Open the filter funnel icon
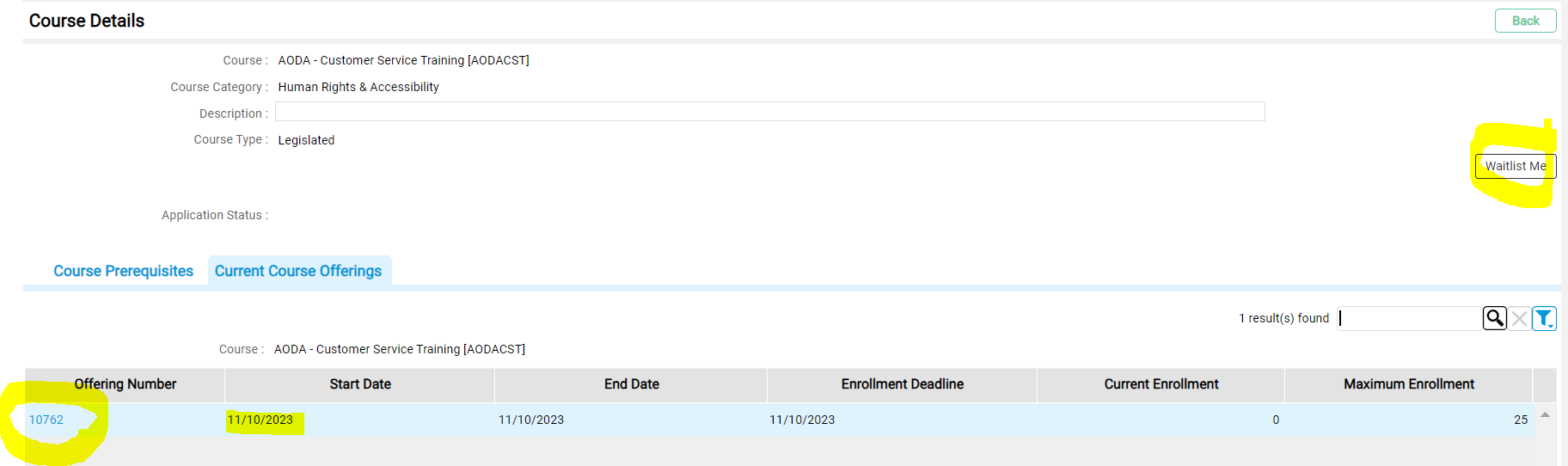This screenshot has height=466, width=1568. pos(1544,319)
